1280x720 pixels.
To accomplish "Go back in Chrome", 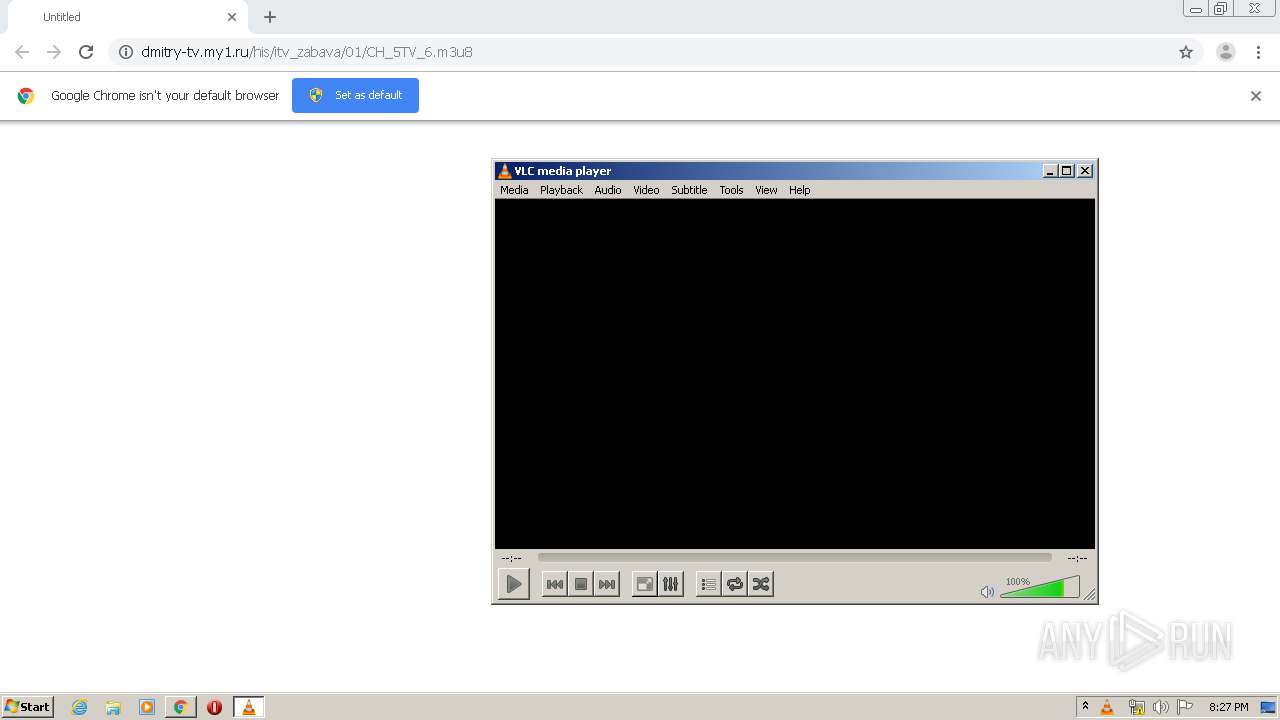I will tap(22, 52).
